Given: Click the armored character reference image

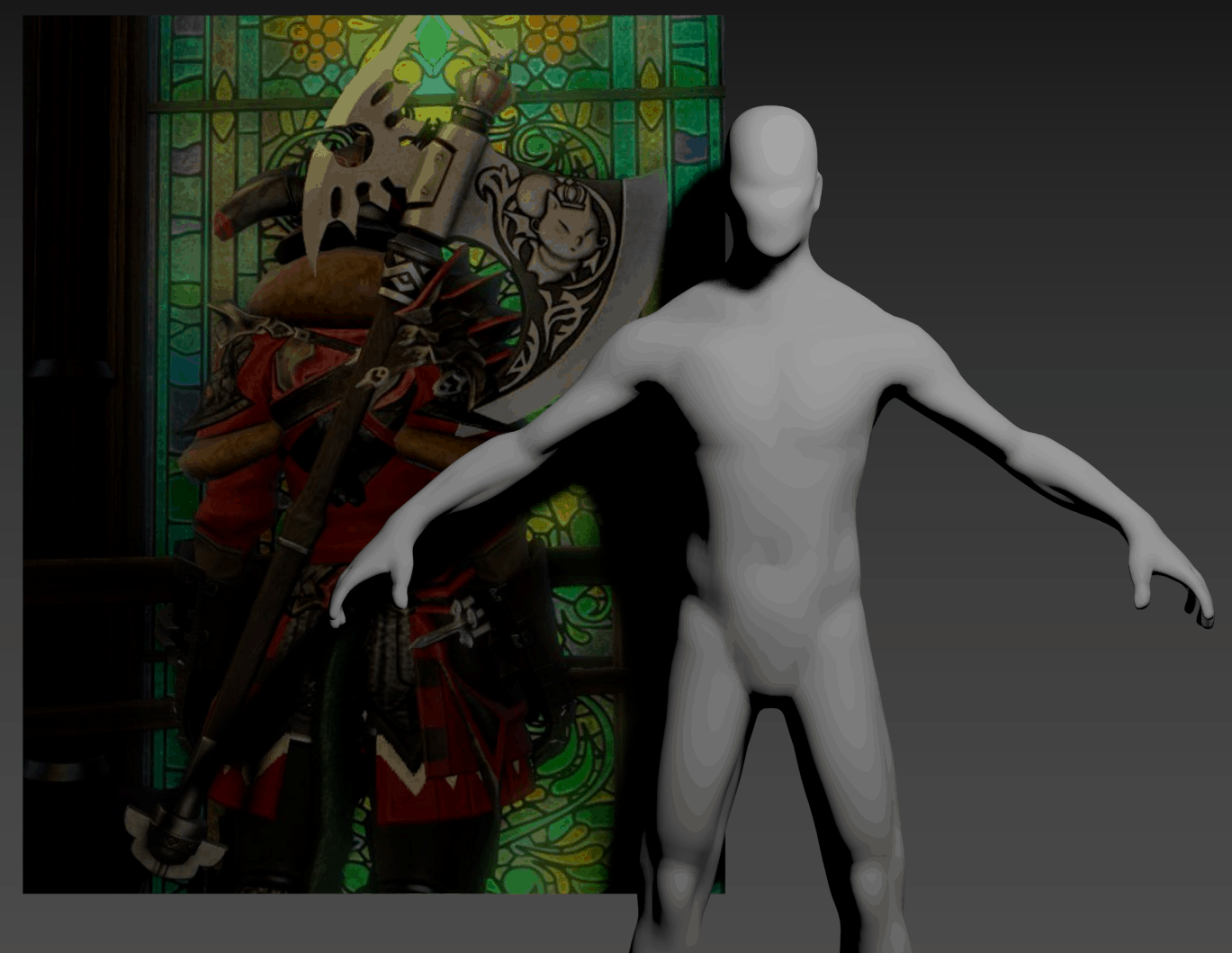Looking at the screenshot, I should pyautogui.click(x=373, y=454).
